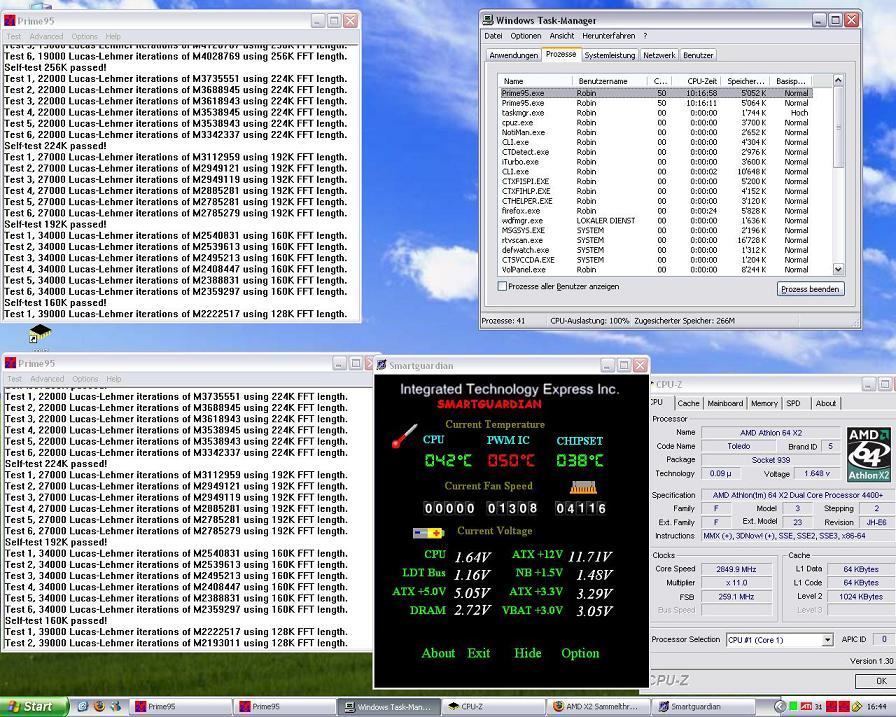Viewport: 896px width, 717px height.
Task: Click Hide in Smartguardian
Action: coord(527,654)
